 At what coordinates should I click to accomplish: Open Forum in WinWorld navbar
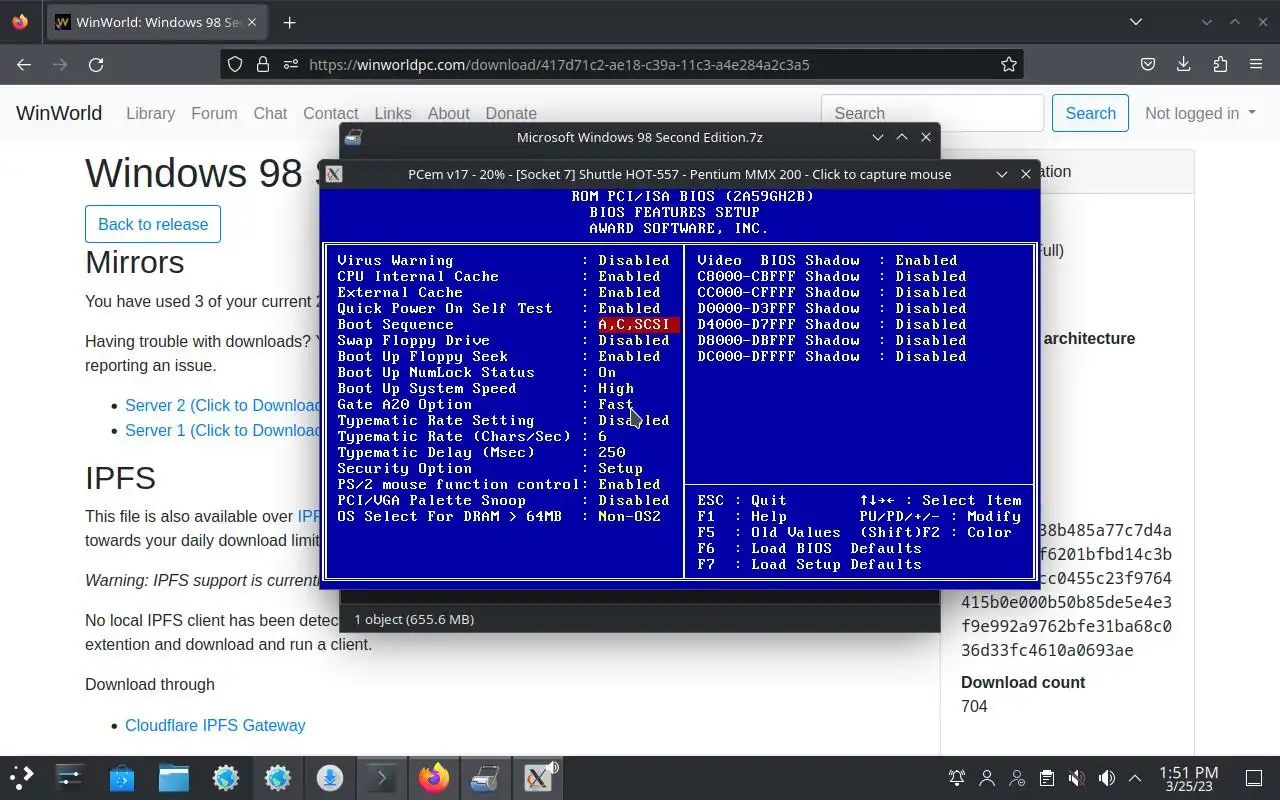[214, 113]
